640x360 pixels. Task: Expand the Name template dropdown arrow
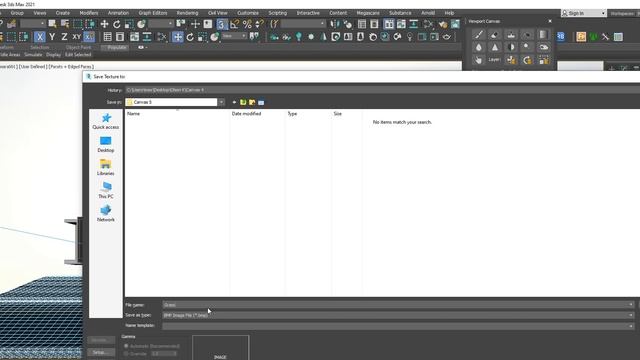631,326
